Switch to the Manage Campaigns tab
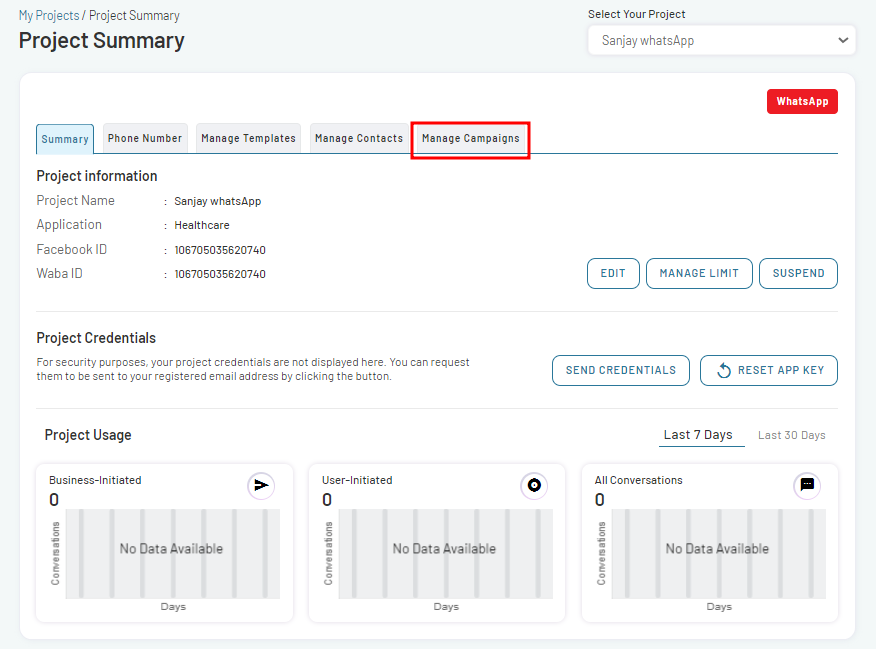Viewport: 876px width, 649px height. click(470, 139)
